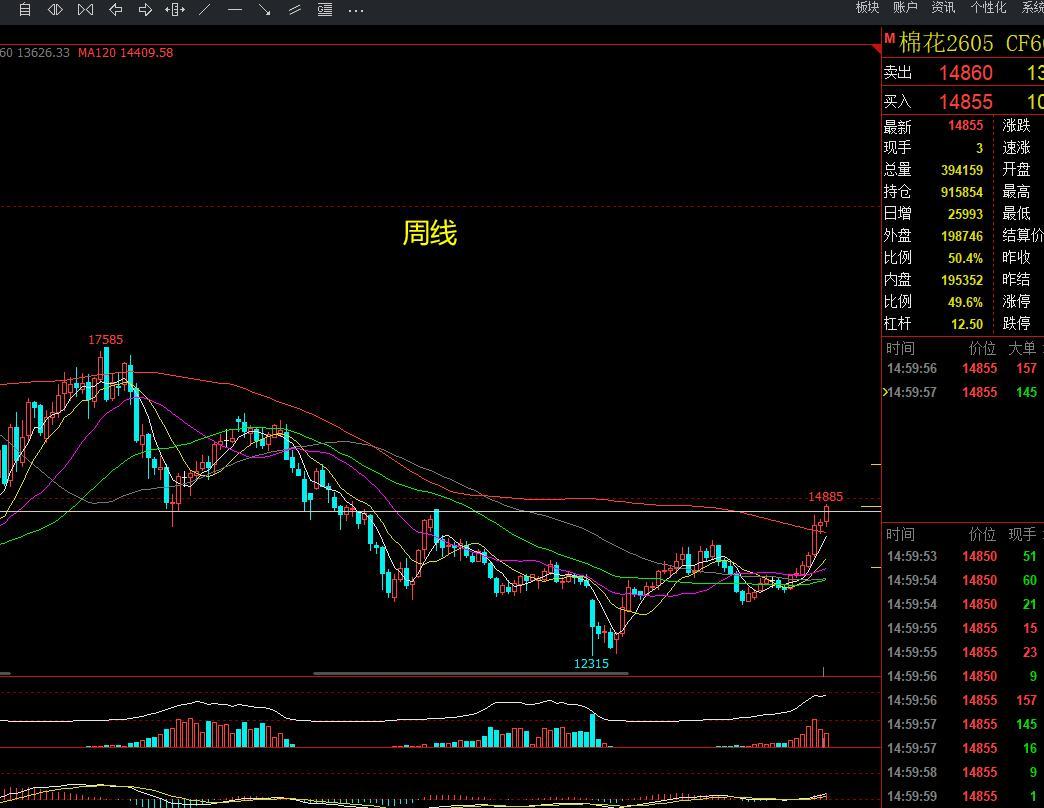Select the measuring ruler tool icon

click(x=175, y=9)
